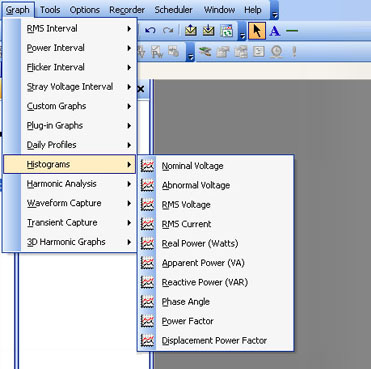Image resolution: width=371 pixels, height=369 pixels.
Task: Click the Apparent Power (VA) histogram icon
Action: point(147,263)
